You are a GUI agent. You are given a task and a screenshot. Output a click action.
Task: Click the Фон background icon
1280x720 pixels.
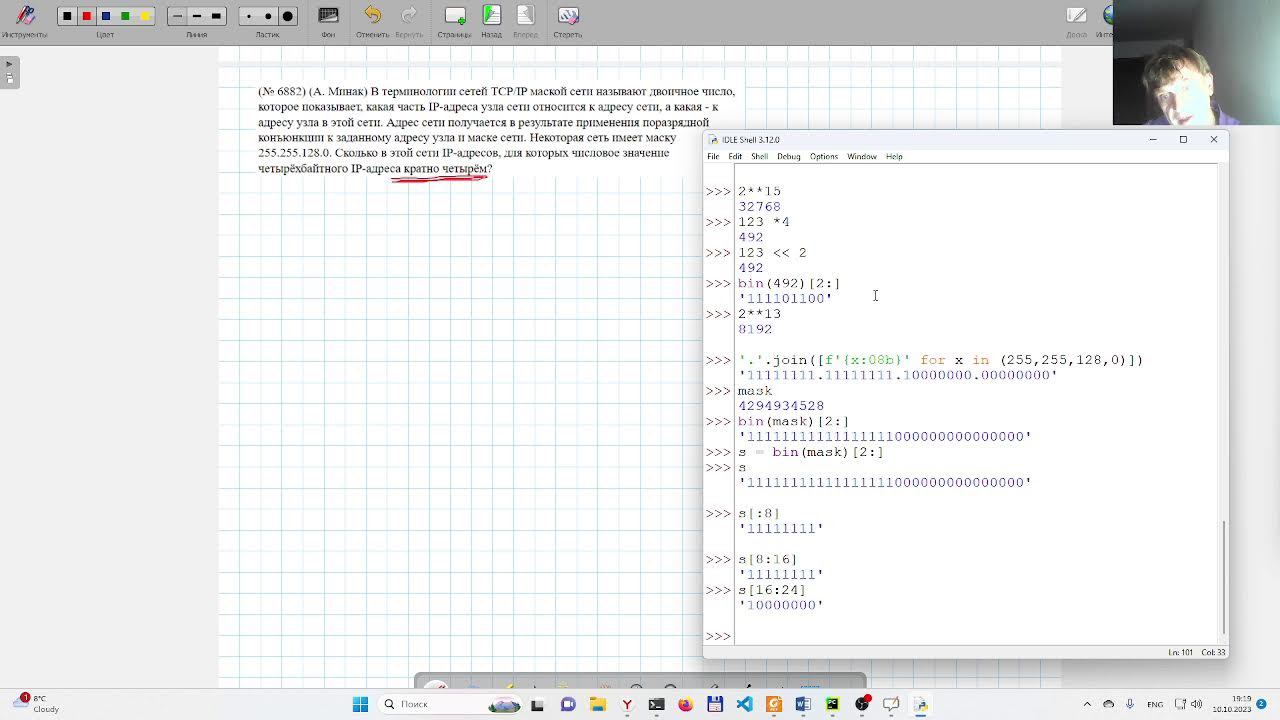coord(328,17)
